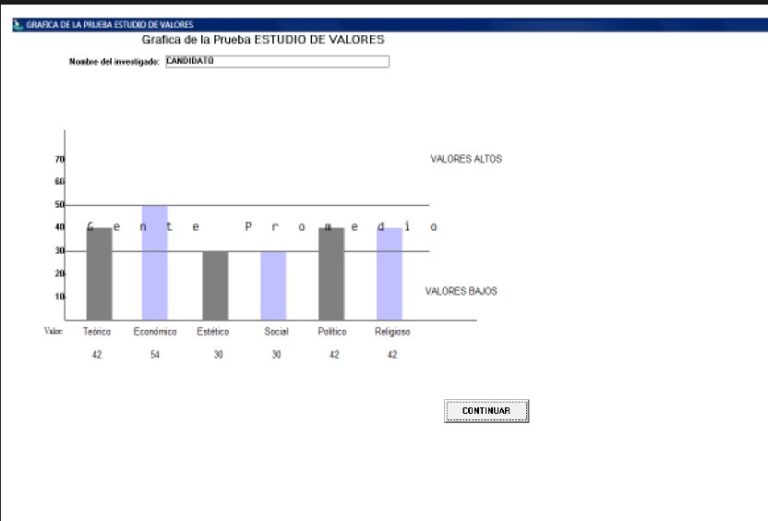Select the gray Teórico bar

(x=99, y=274)
